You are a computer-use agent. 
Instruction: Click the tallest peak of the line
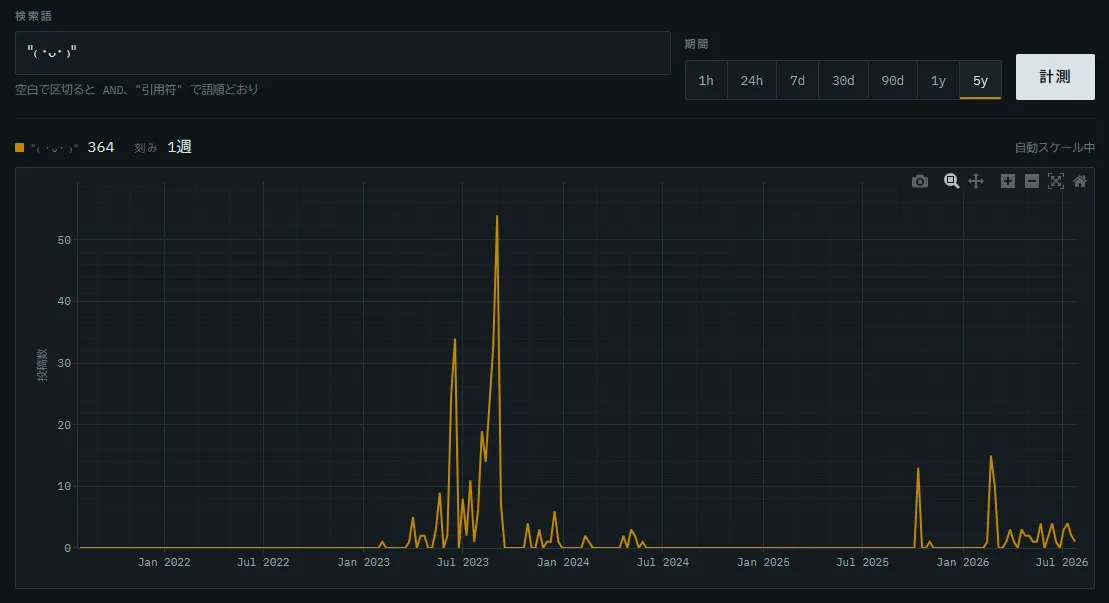pos(497,216)
